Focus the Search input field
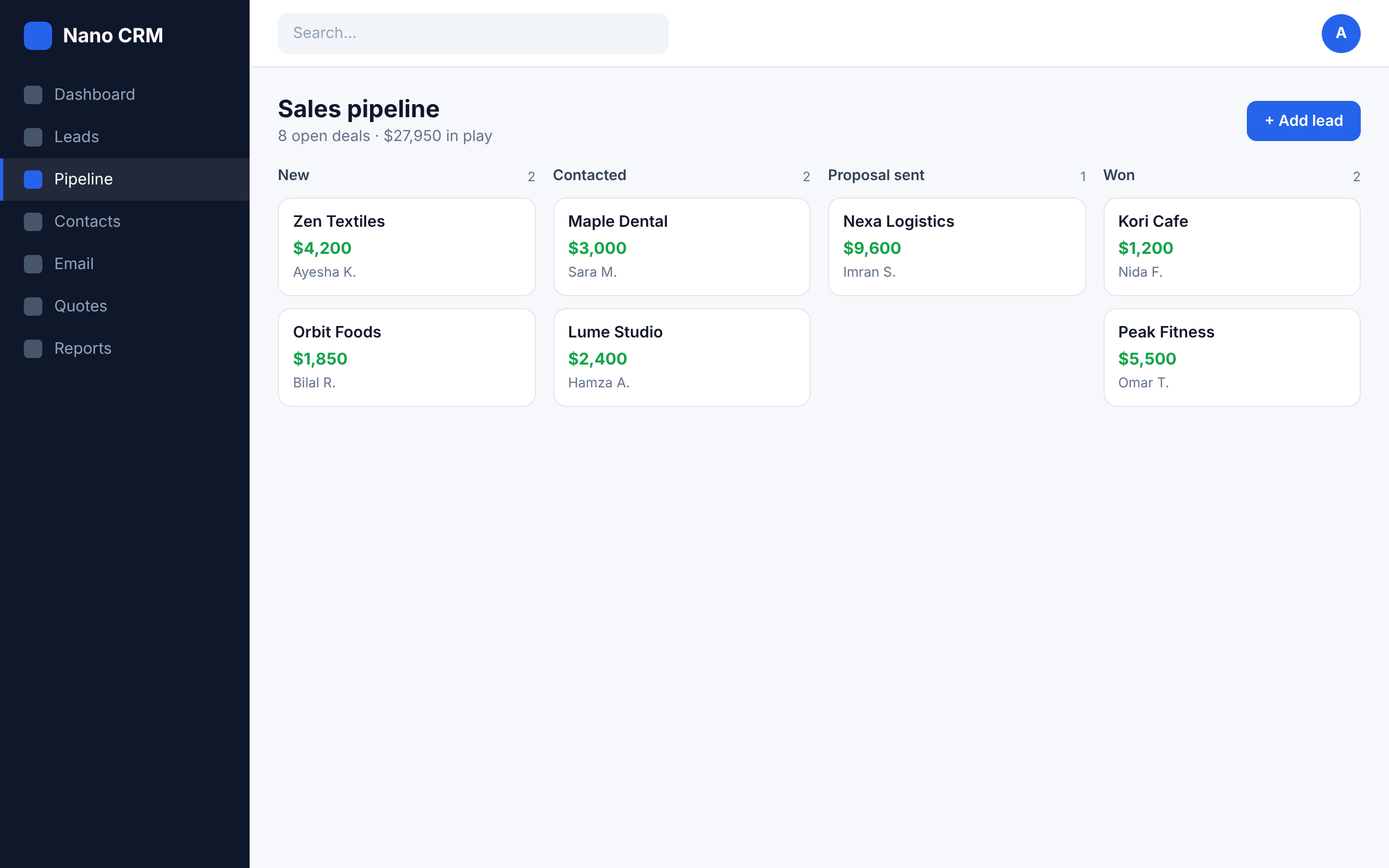The height and width of the screenshot is (868, 1389). [473, 33]
